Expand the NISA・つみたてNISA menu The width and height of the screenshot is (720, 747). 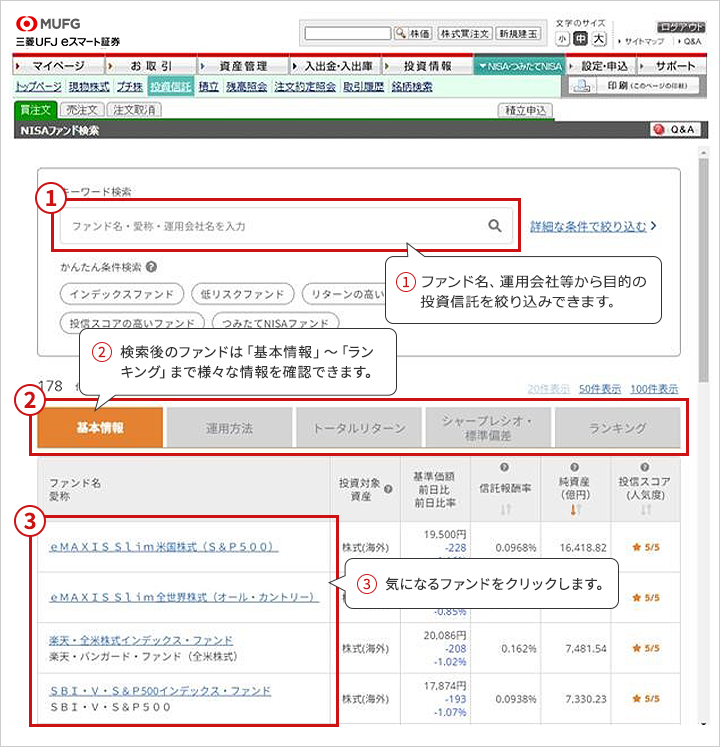(520, 66)
